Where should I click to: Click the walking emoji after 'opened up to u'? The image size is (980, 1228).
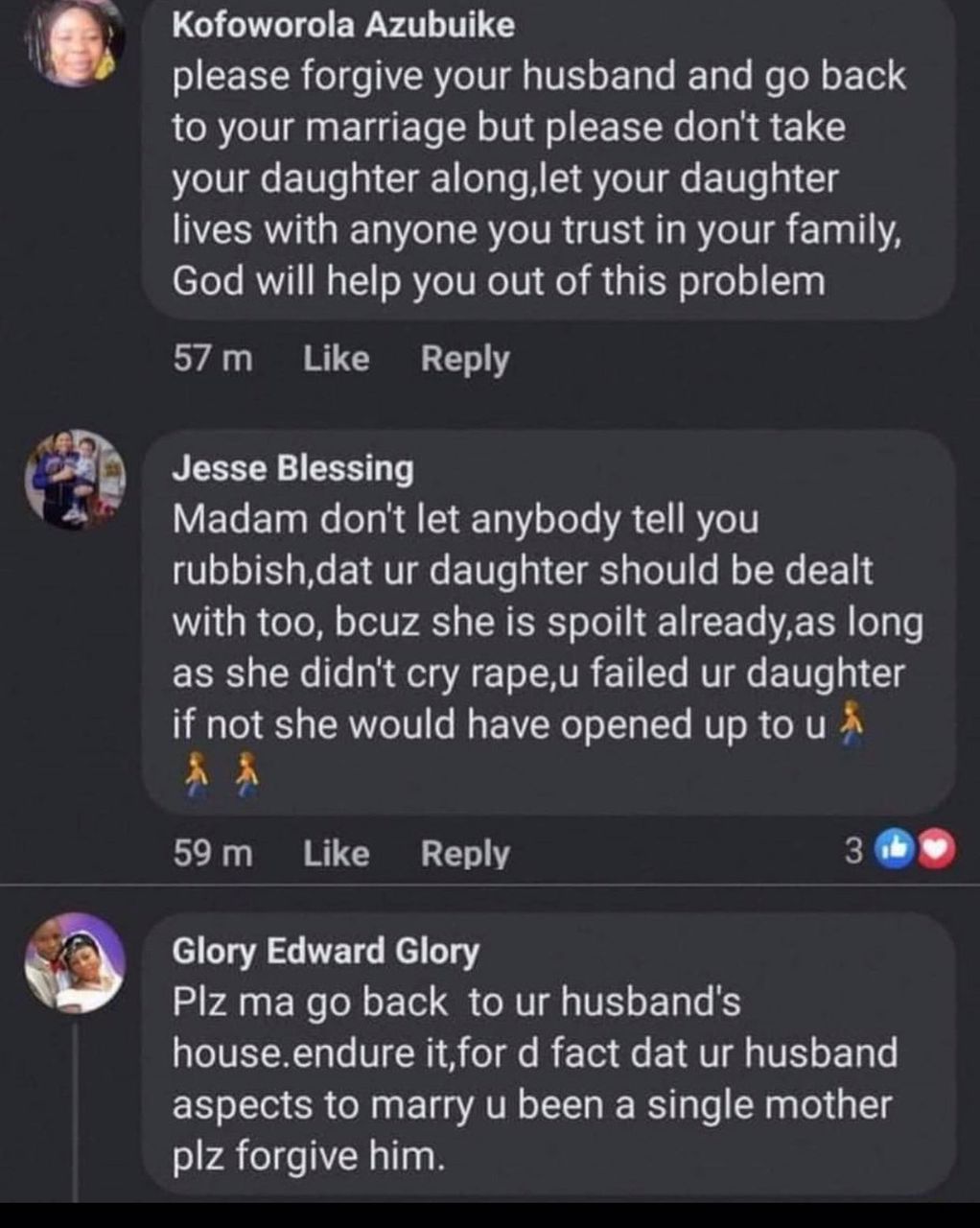click(x=852, y=723)
